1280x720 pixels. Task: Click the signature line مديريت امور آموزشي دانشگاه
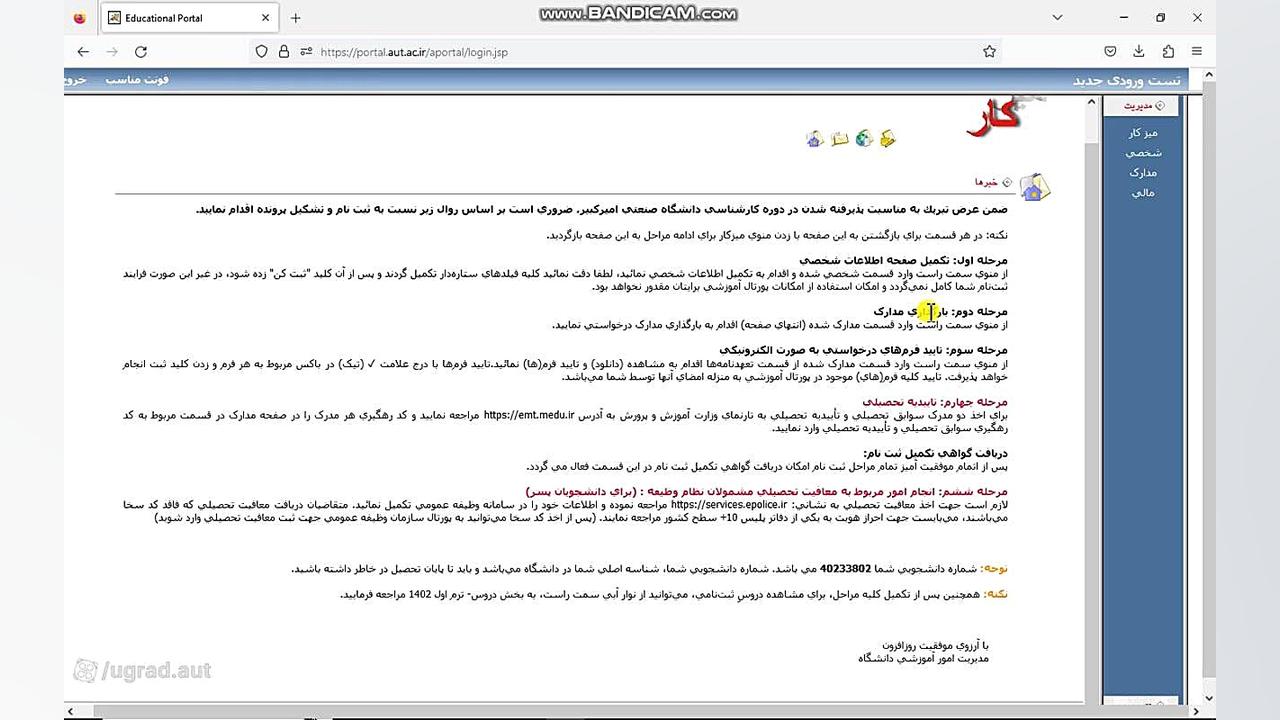pyautogui.click(x=923, y=659)
